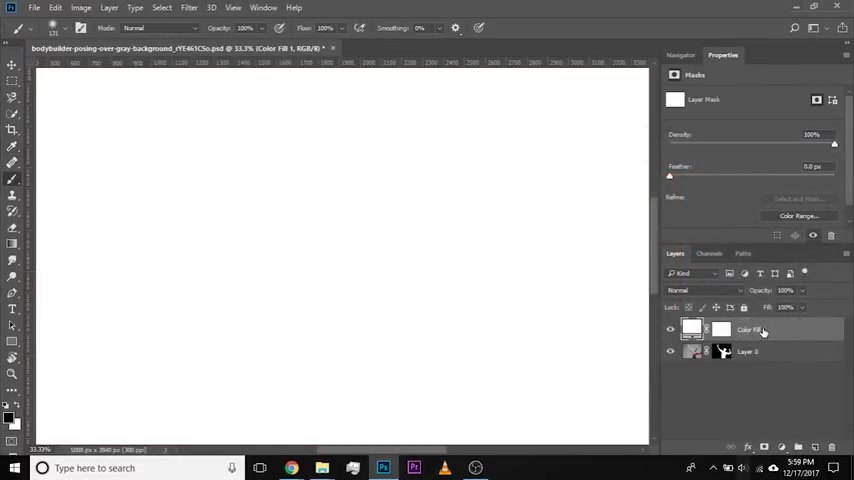Select the Move tool
Image resolution: width=854 pixels, height=480 pixels.
(x=11, y=65)
